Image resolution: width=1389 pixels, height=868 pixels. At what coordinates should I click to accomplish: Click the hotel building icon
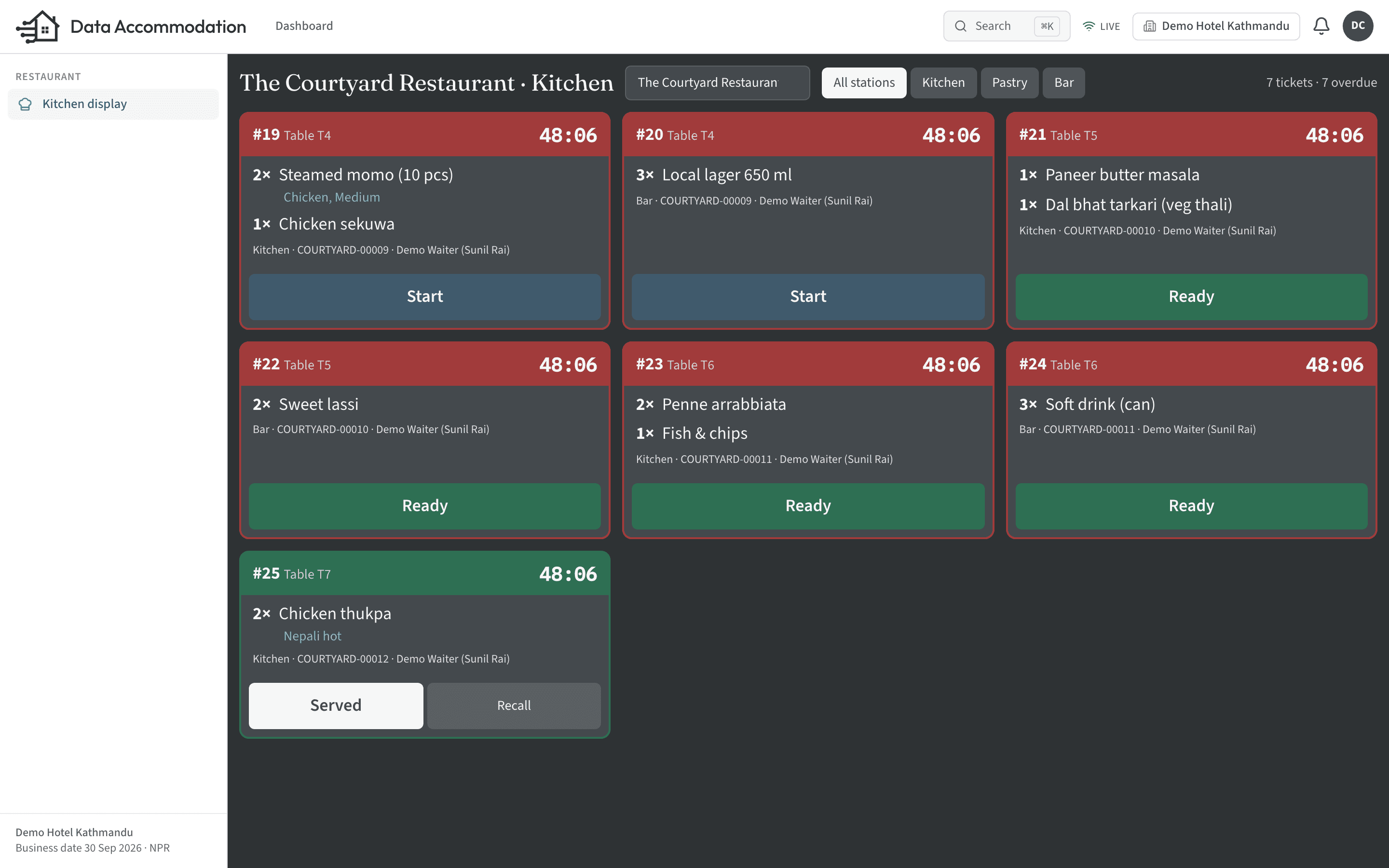(x=1149, y=27)
